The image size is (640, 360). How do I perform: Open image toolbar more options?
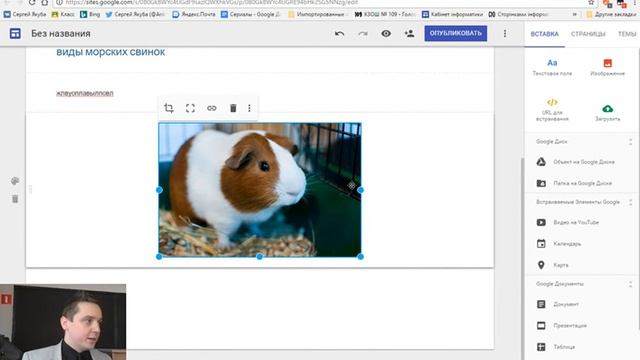(x=249, y=108)
